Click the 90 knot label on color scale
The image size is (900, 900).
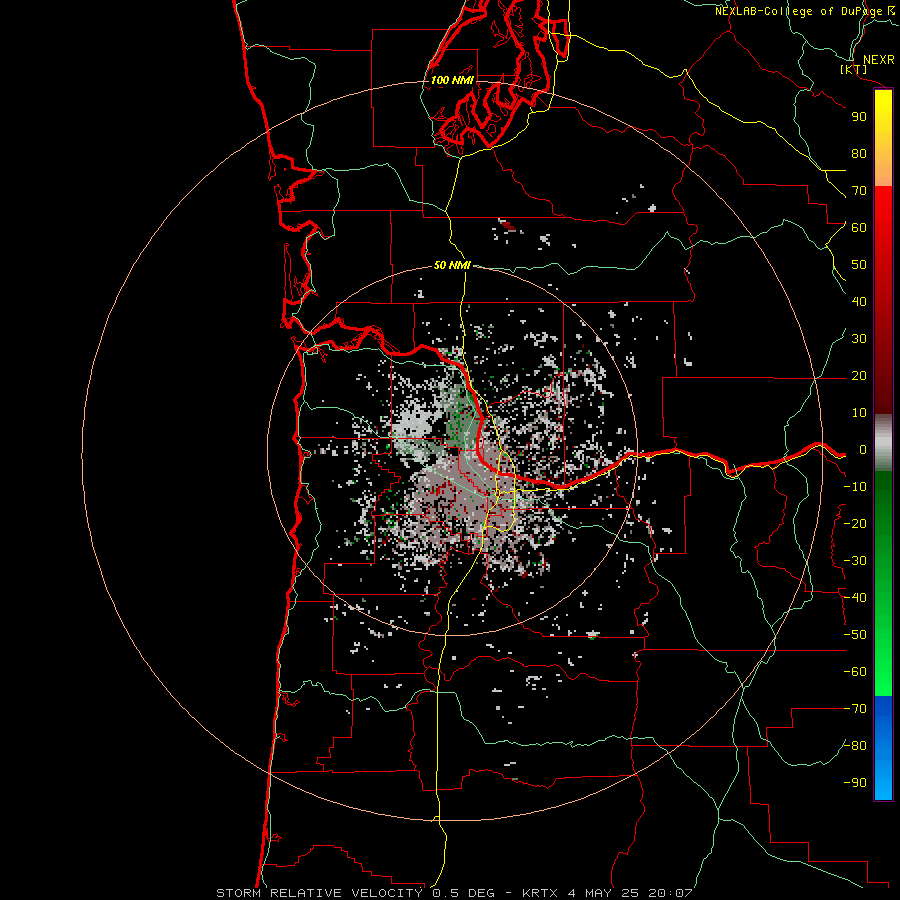tap(859, 117)
